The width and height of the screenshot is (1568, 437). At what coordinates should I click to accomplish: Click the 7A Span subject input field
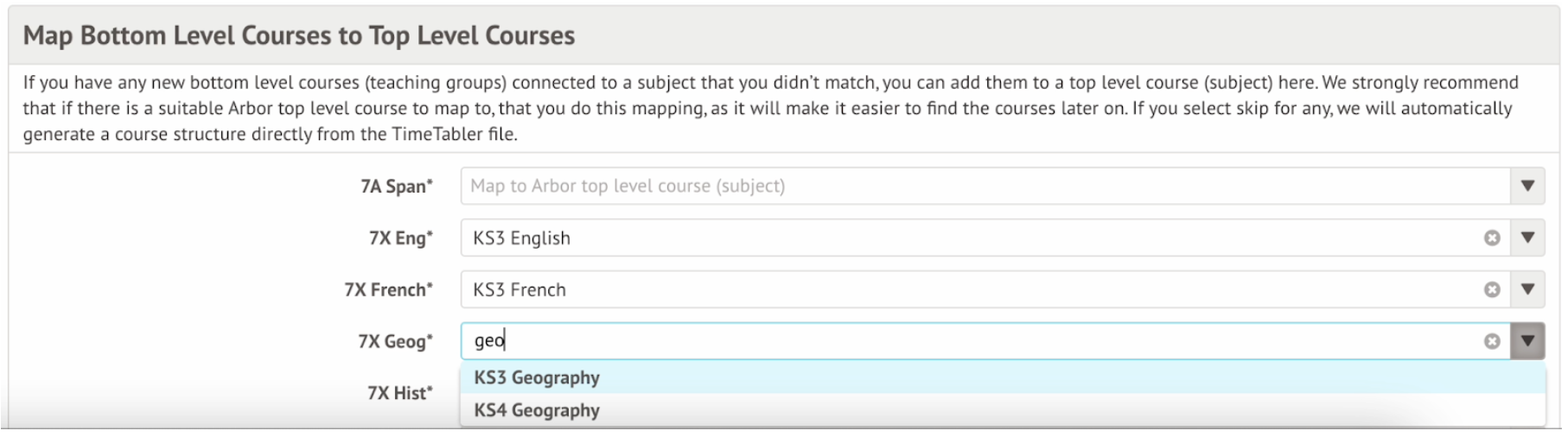pos(951,187)
